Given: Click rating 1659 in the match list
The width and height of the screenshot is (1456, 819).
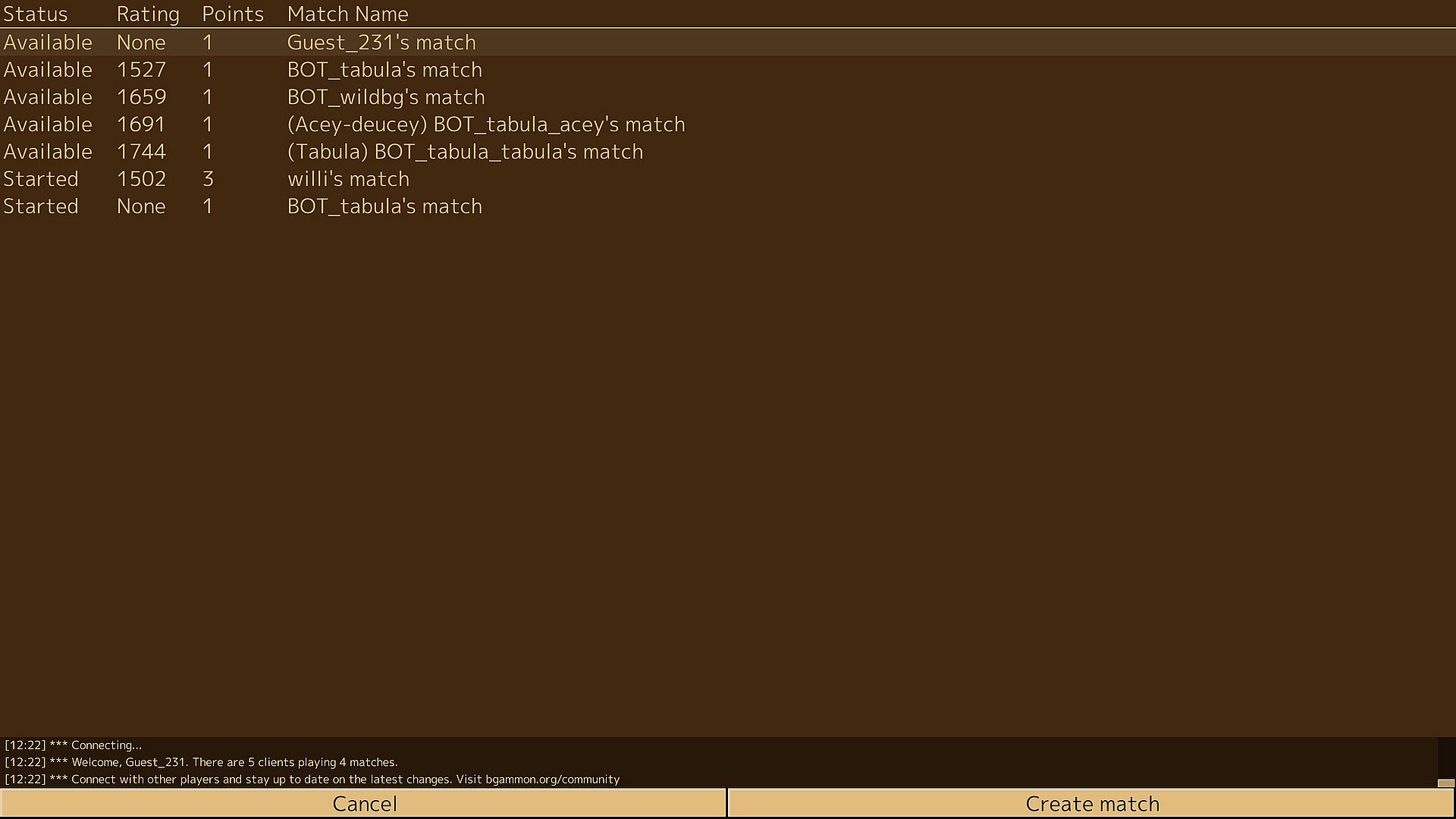Looking at the screenshot, I should coord(141,97).
